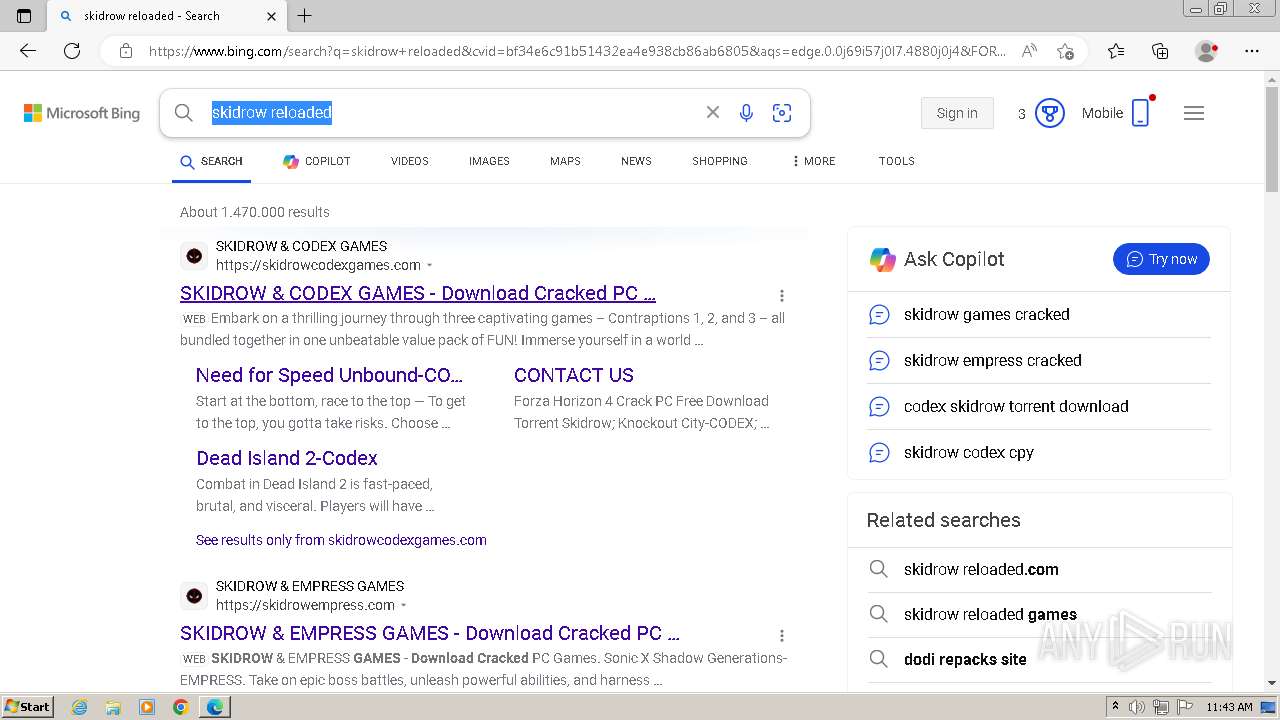Search by voice microphone icon
This screenshot has height=720, width=1280.
coord(746,113)
